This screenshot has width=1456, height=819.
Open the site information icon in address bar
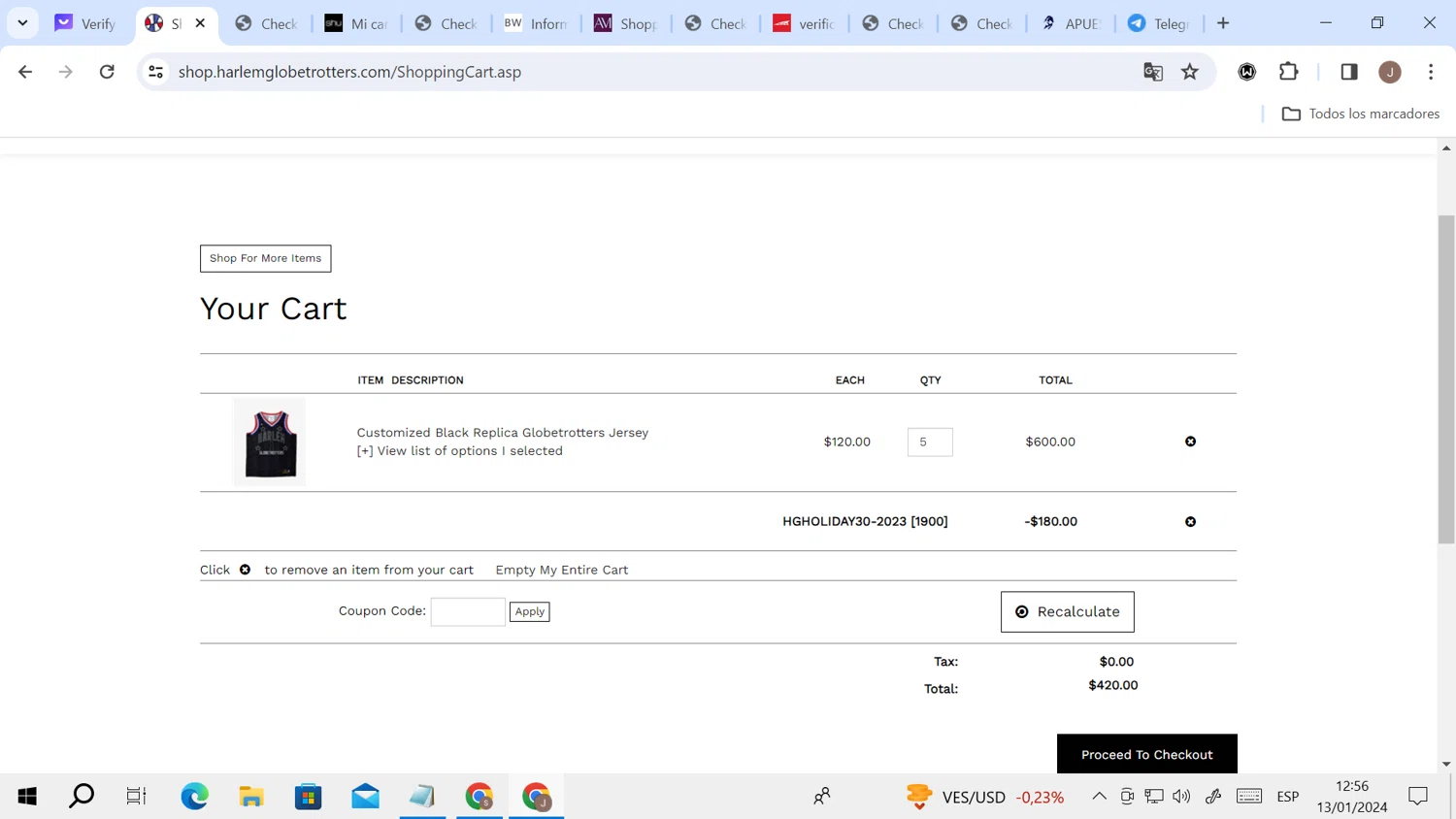pyautogui.click(x=155, y=72)
